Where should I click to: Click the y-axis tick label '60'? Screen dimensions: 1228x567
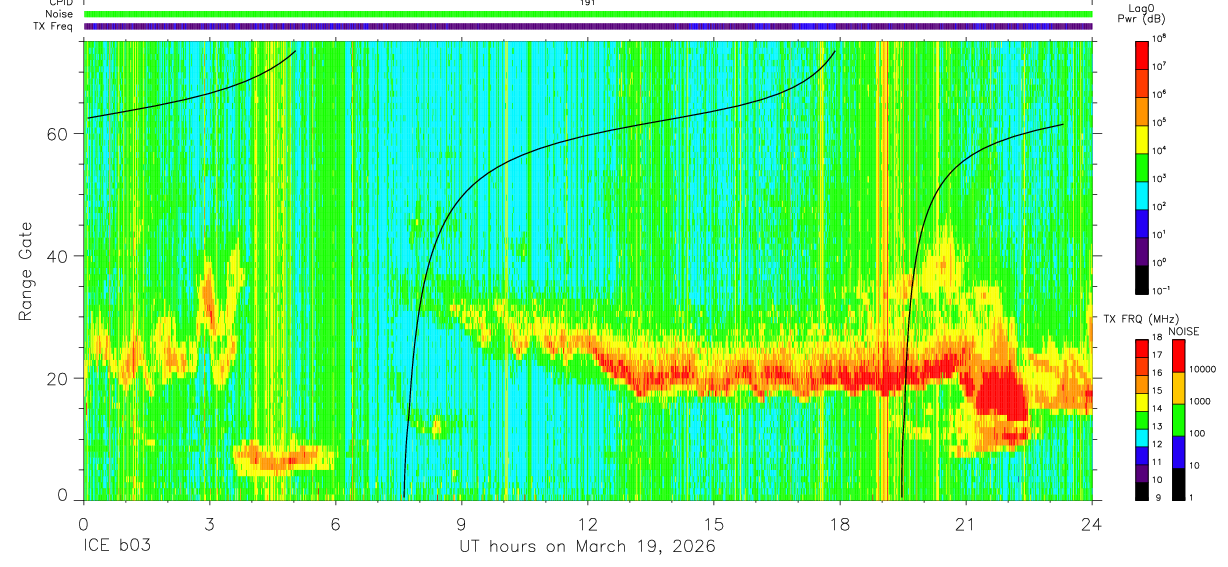(58, 134)
